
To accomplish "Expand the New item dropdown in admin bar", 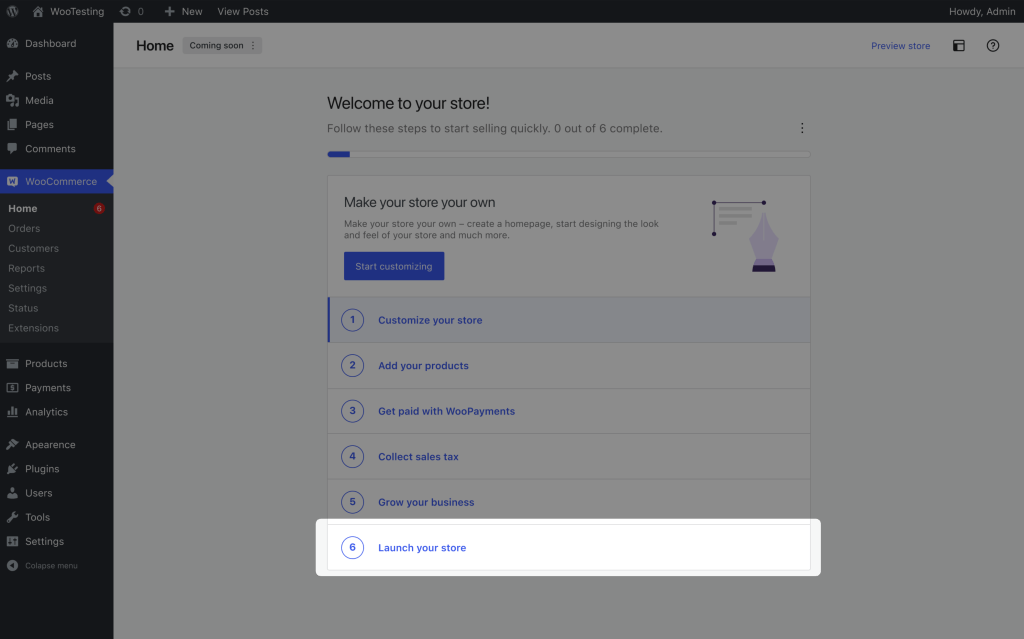I will tap(183, 11).
